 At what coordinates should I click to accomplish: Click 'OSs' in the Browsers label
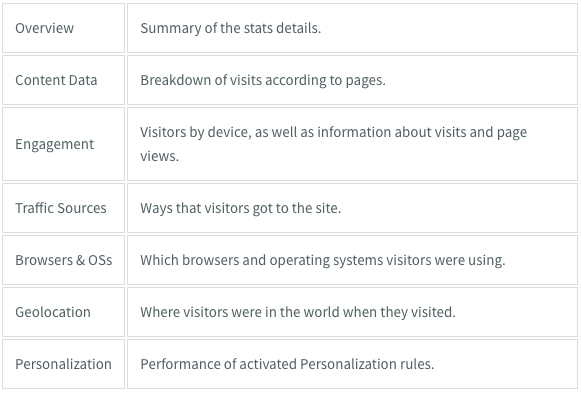tap(100, 260)
